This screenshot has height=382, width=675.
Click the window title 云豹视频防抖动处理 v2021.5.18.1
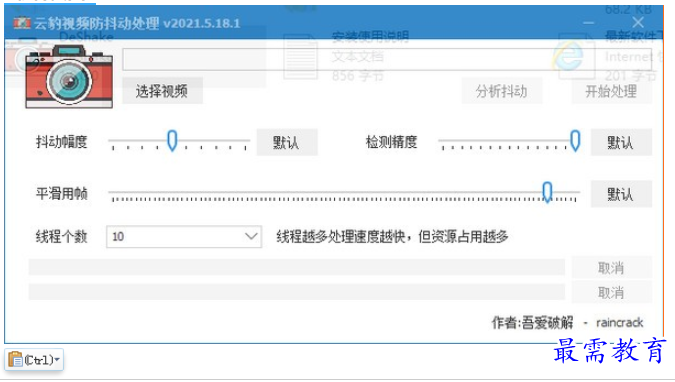137,23
